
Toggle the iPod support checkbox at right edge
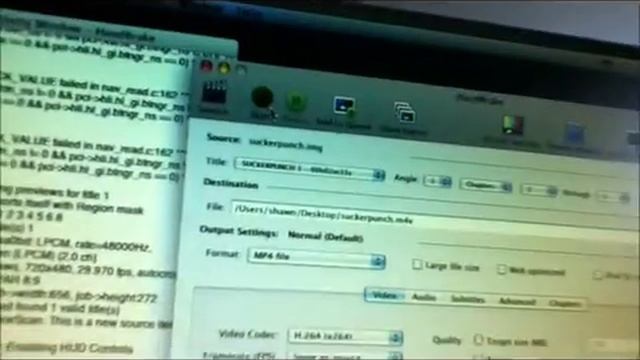598,276
